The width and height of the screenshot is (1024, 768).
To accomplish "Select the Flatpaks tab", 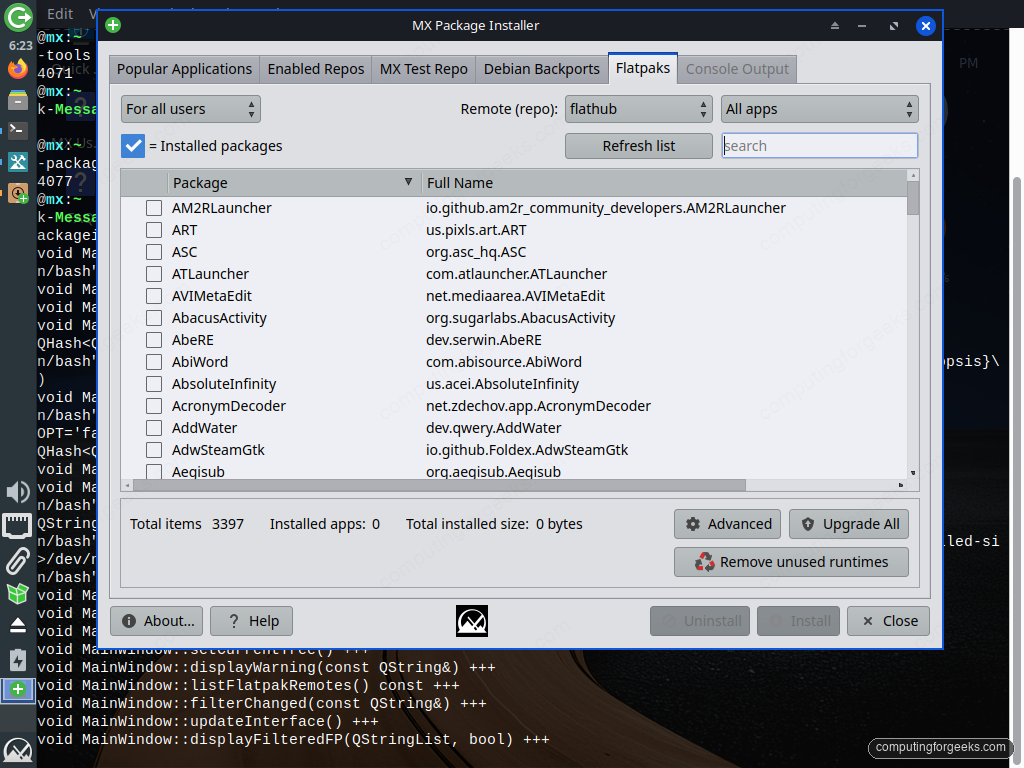I will pyautogui.click(x=643, y=68).
